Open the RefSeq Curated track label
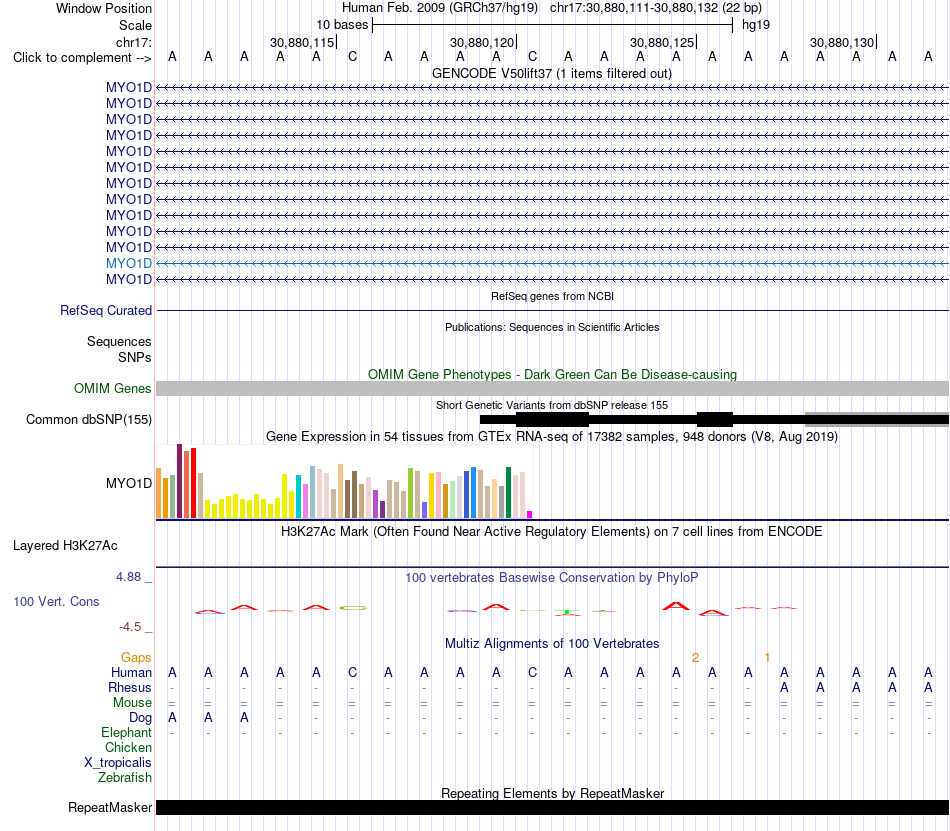The height and width of the screenshot is (831, 950). (105, 310)
